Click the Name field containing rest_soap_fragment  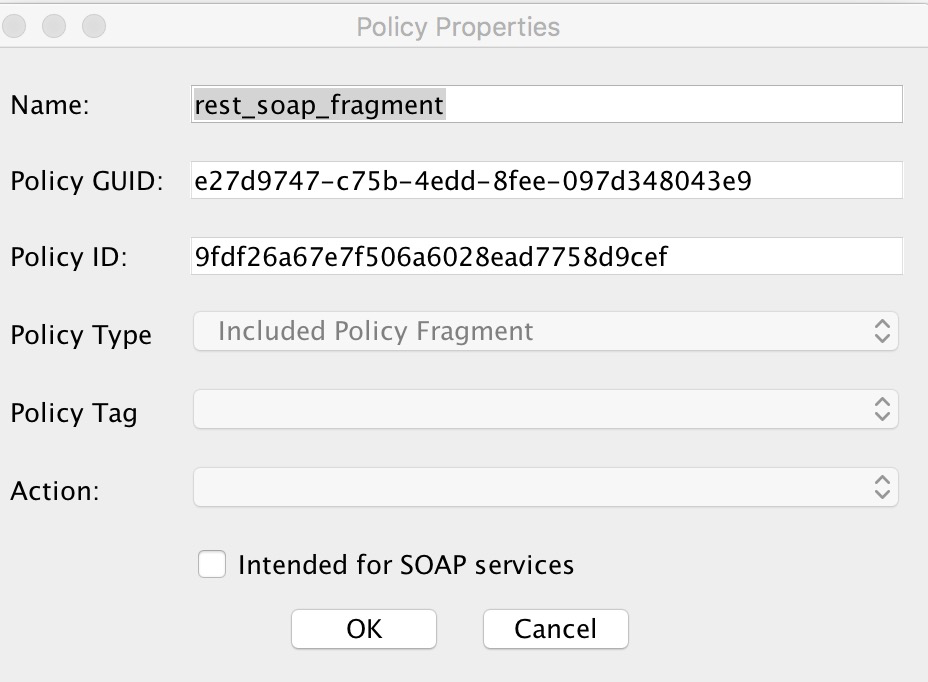coord(546,104)
